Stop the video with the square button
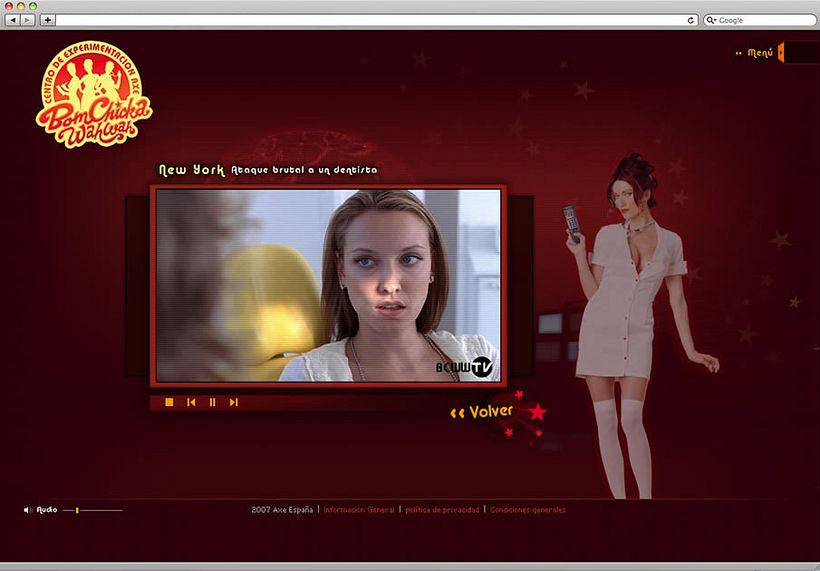 point(169,402)
